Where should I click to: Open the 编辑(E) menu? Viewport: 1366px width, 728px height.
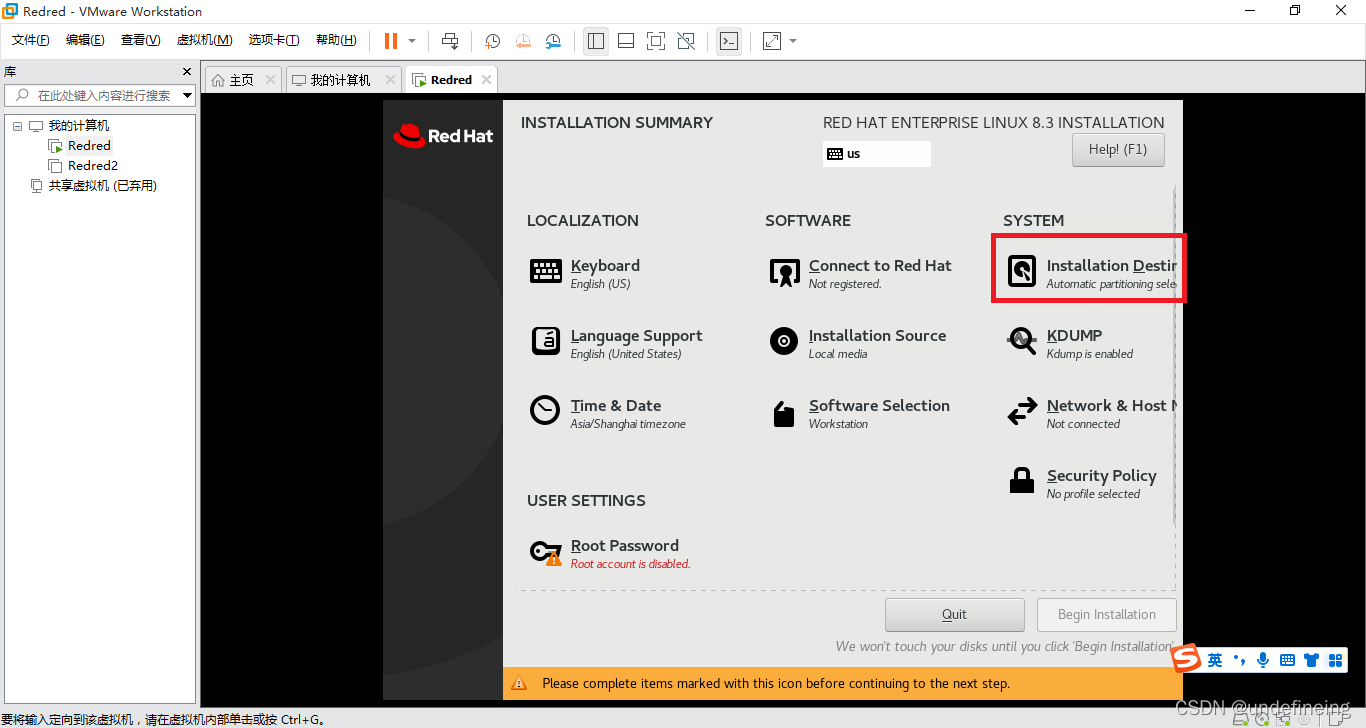[x=85, y=40]
